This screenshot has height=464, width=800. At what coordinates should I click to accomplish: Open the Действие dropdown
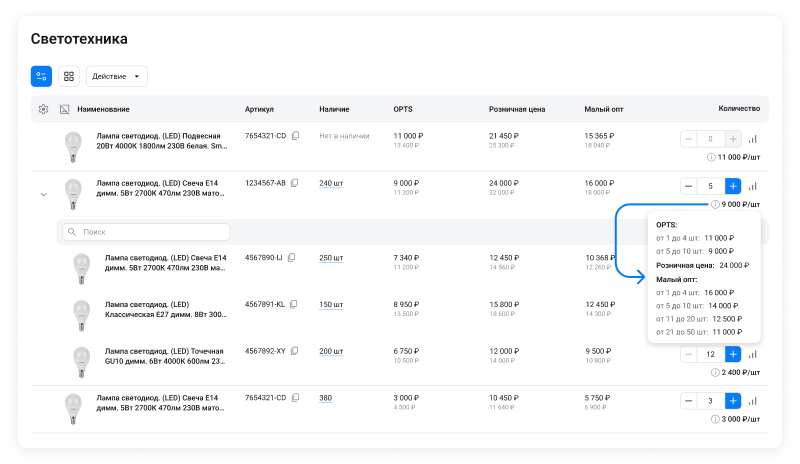tap(117, 76)
